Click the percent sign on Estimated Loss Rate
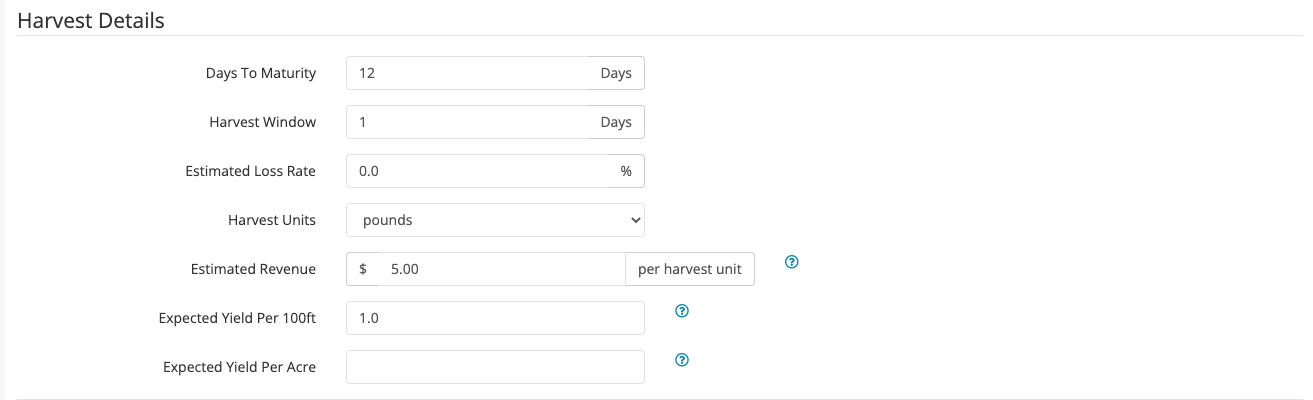 click(x=626, y=171)
